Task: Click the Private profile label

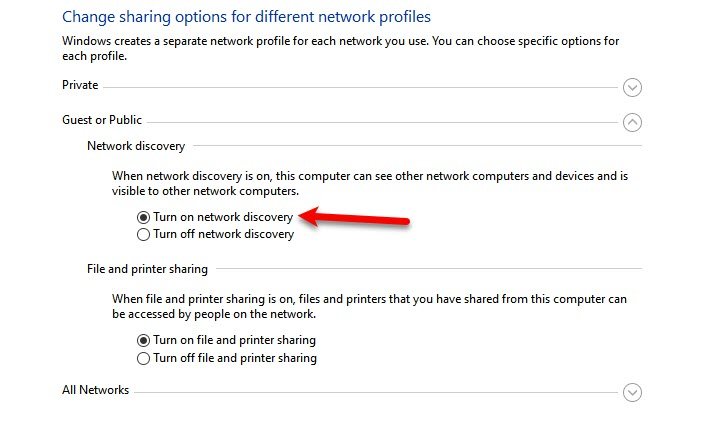Action: 80,86
